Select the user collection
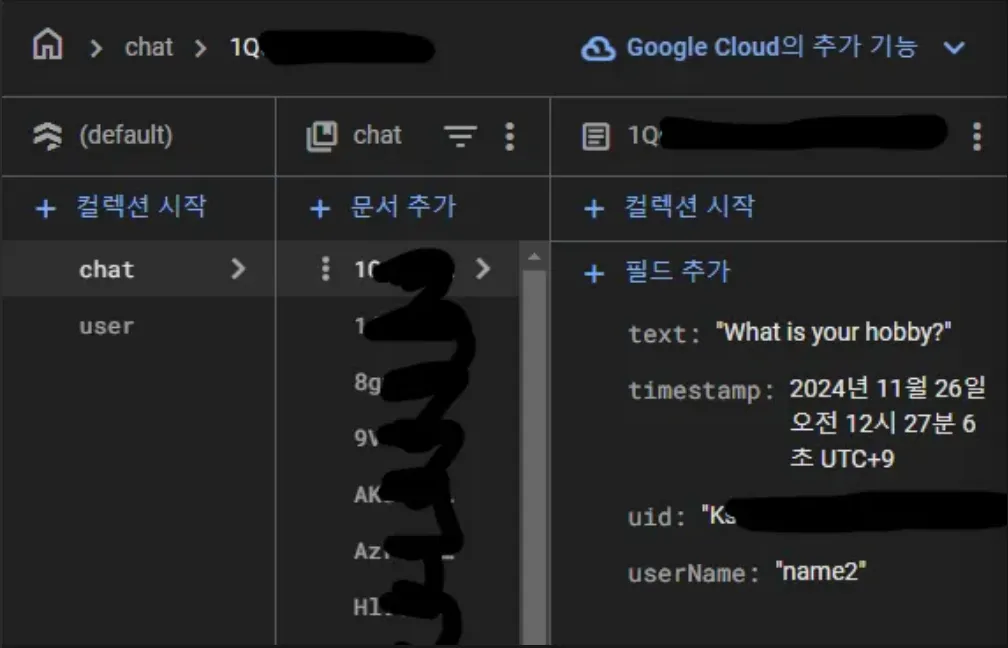The width and height of the screenshot is (1008, 648). [x=107, y=326]
